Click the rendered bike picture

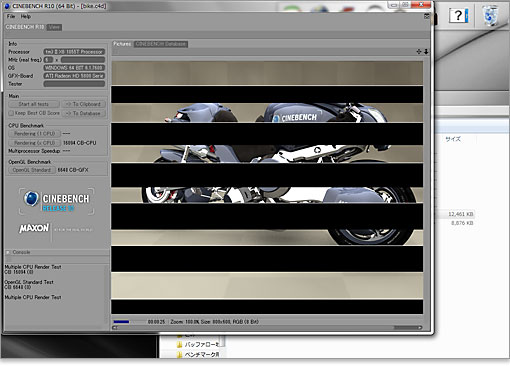(267, 188)
